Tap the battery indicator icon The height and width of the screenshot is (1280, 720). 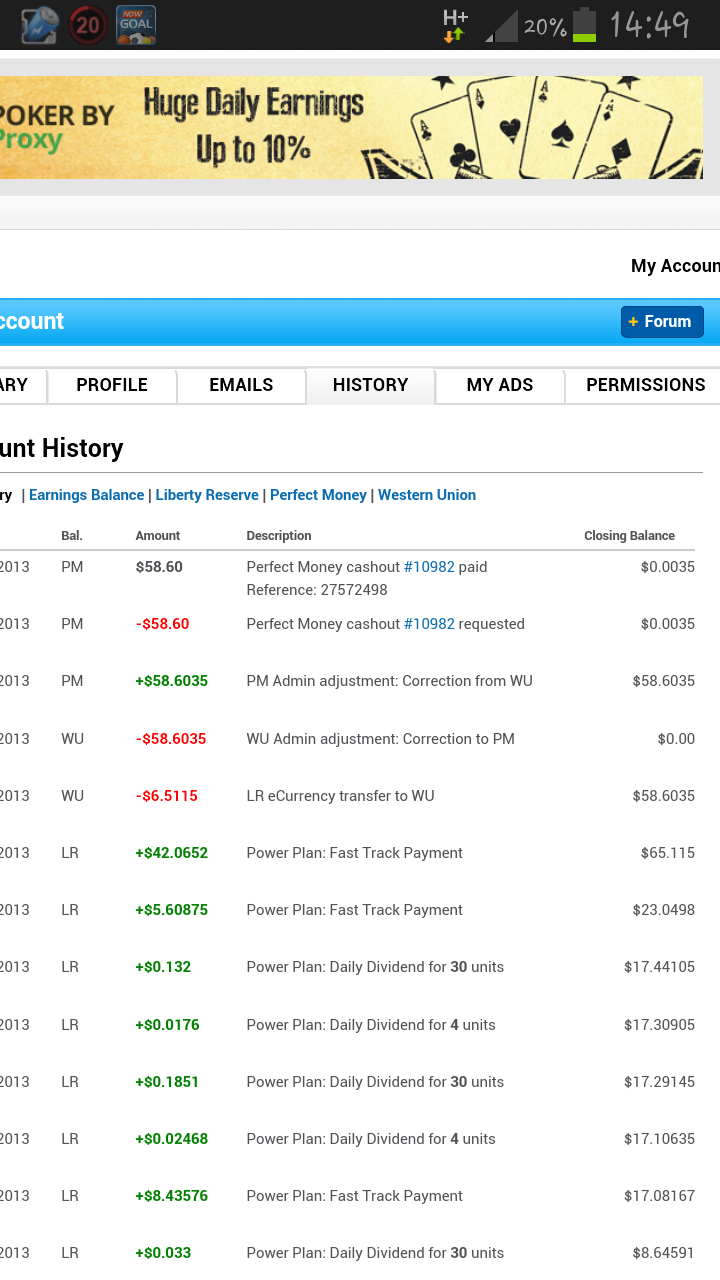pos(584,26)
